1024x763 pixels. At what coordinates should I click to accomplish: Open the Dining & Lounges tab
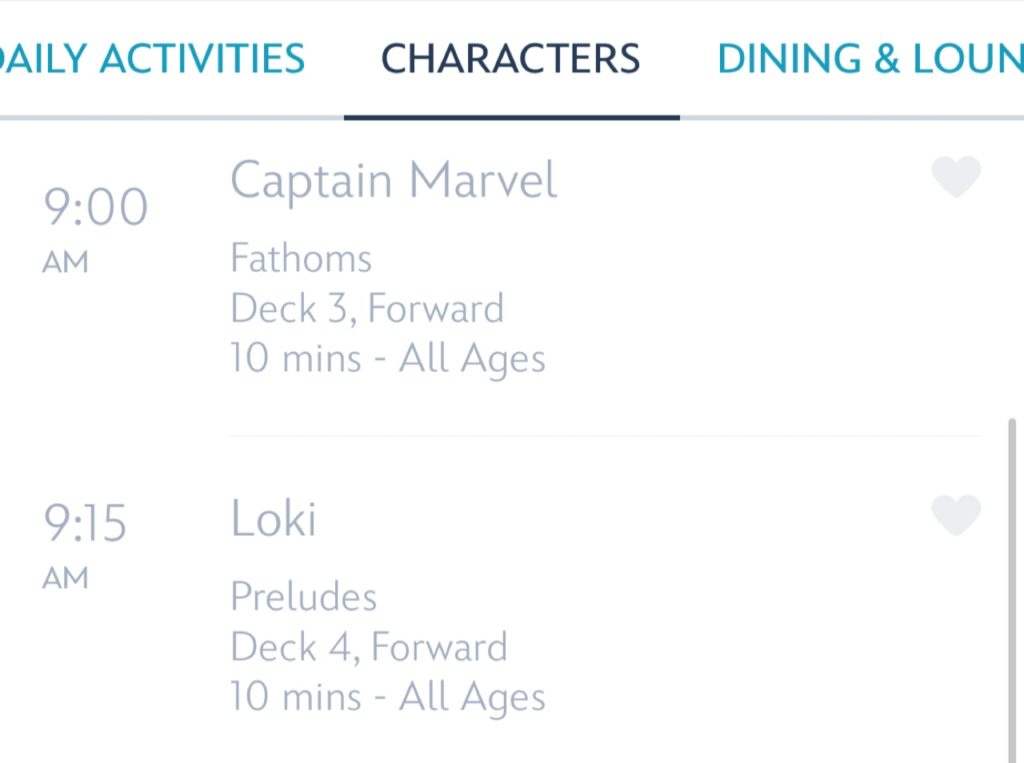870,59
